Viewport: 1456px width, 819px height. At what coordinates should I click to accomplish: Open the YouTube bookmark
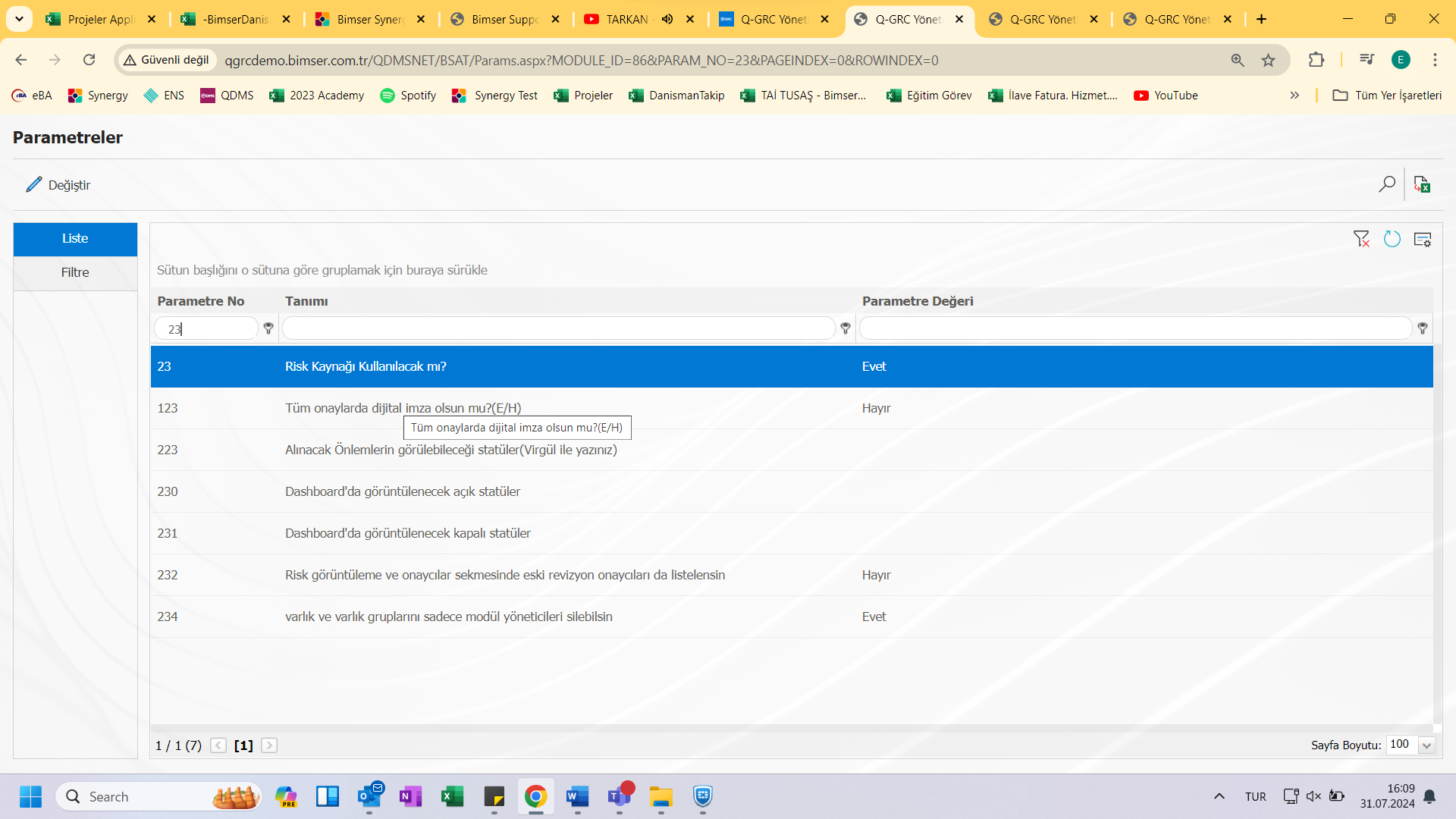pyautogui.click(x=1166, y=96)
